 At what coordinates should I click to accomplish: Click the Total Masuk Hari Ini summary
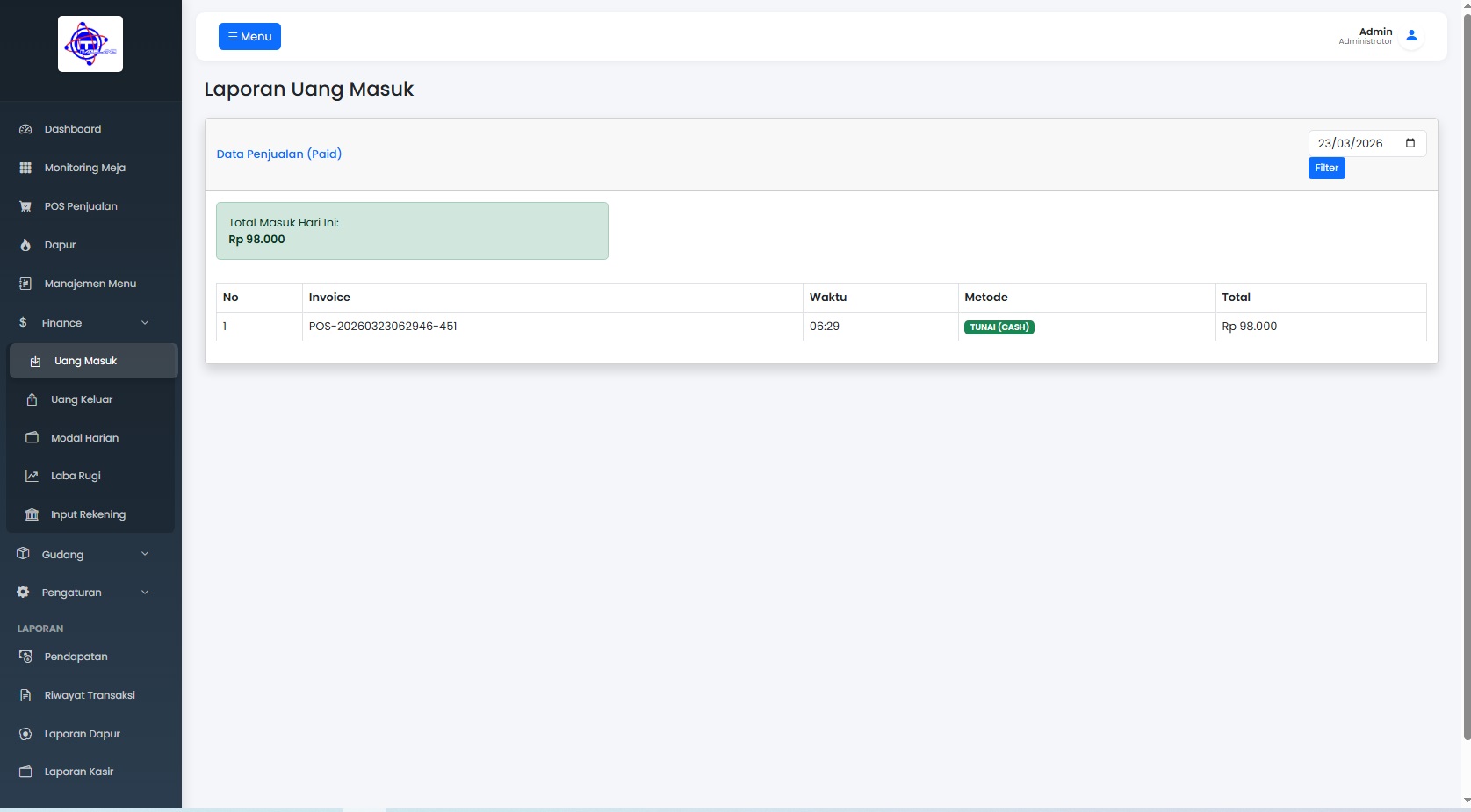[412, 231]
